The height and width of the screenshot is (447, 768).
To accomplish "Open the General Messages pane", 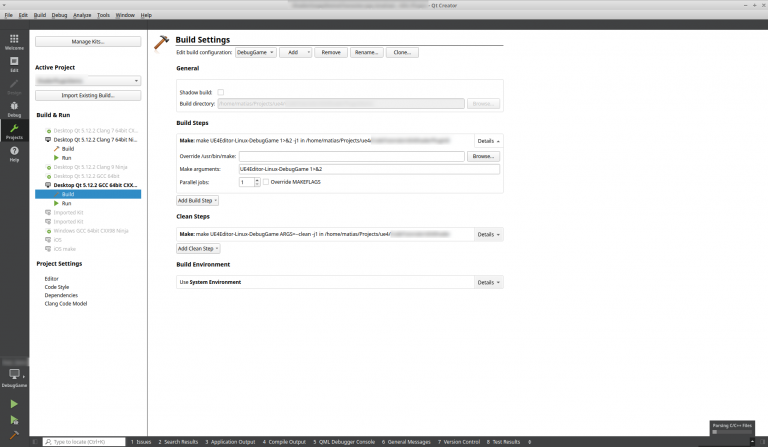I will point(406,442).
